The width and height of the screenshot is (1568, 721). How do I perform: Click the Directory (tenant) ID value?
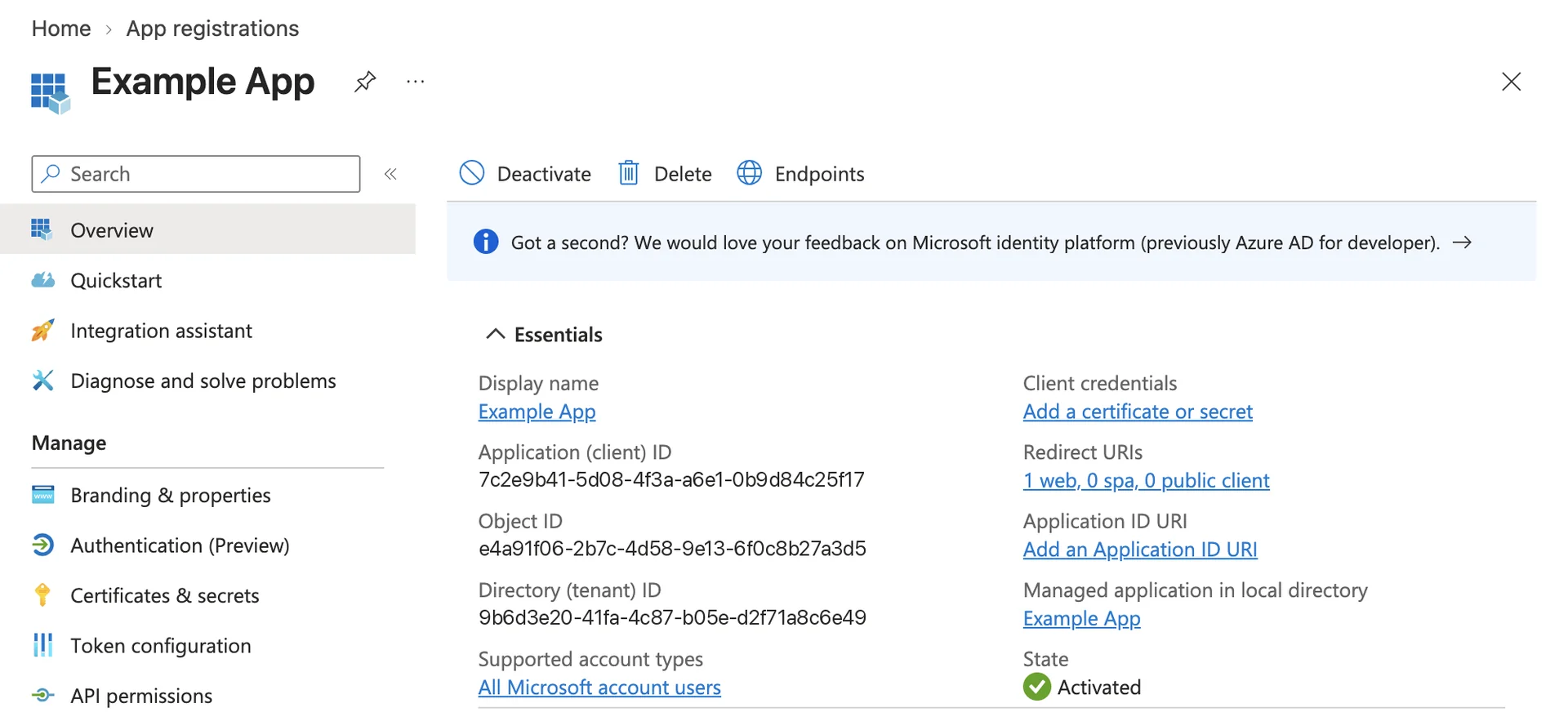pyautogui.click(x=672, y=617)
